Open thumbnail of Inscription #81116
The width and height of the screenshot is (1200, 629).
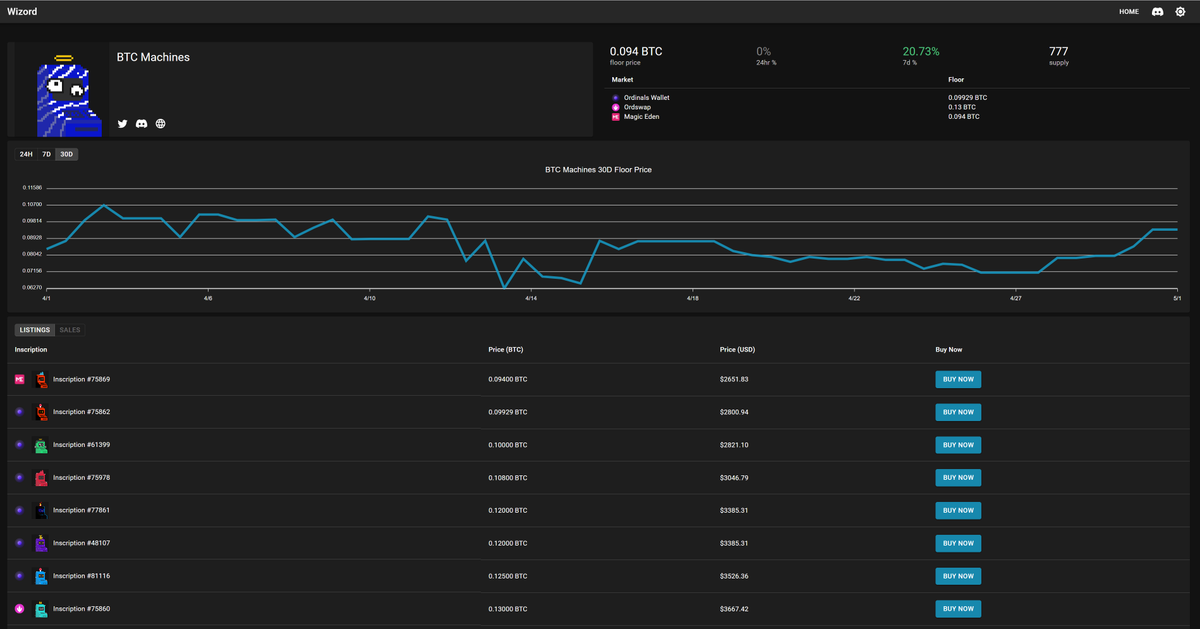click(41, 576)
